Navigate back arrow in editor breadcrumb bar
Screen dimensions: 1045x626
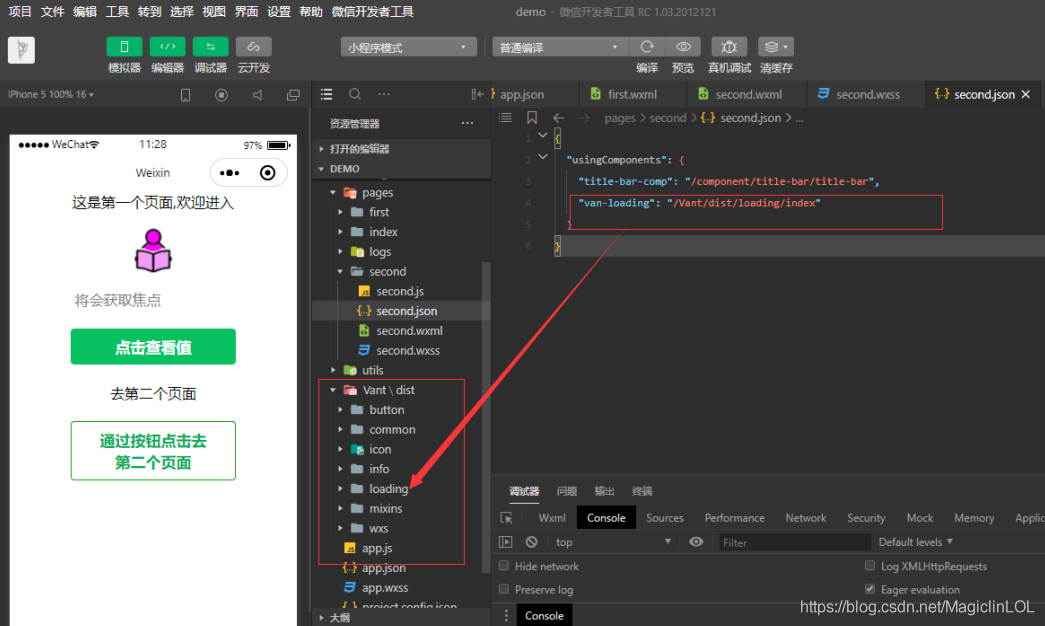[558, 118]
